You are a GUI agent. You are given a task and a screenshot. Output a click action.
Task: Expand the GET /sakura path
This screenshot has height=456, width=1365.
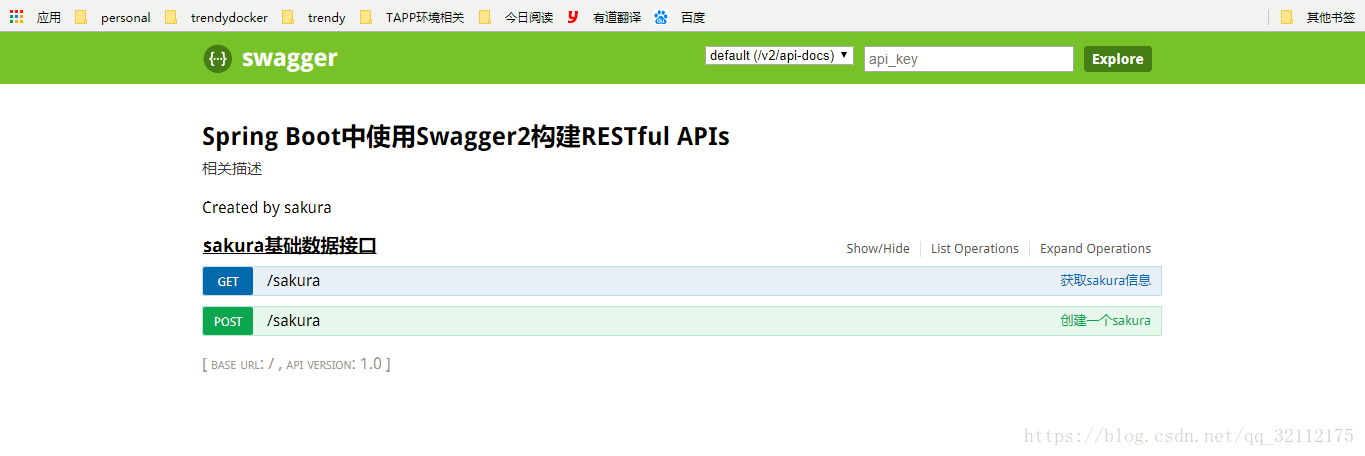(293, 281)
